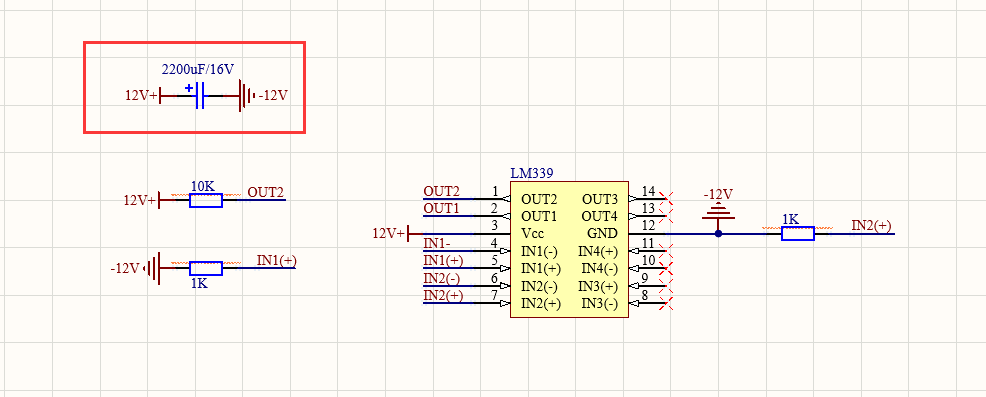
Task: Click the IN3(-) pin name inside the LM339
Action: [x=600, y=303]
